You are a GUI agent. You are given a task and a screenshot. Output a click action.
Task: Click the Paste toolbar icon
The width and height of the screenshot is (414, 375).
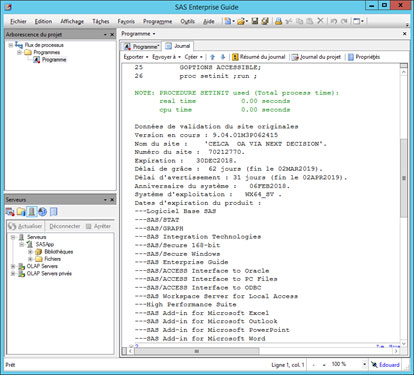pos(310,21)
